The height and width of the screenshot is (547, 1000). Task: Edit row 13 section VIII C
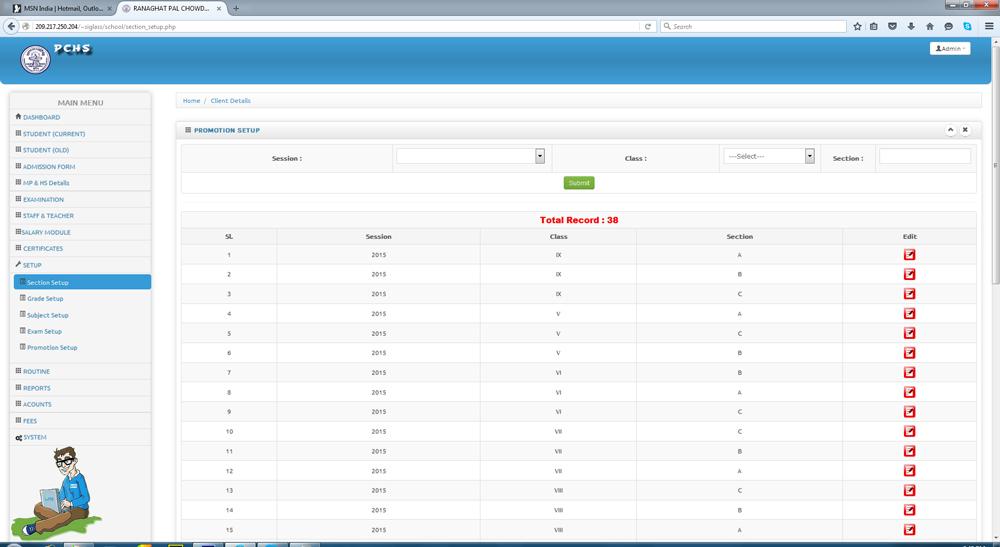[909, 490]
